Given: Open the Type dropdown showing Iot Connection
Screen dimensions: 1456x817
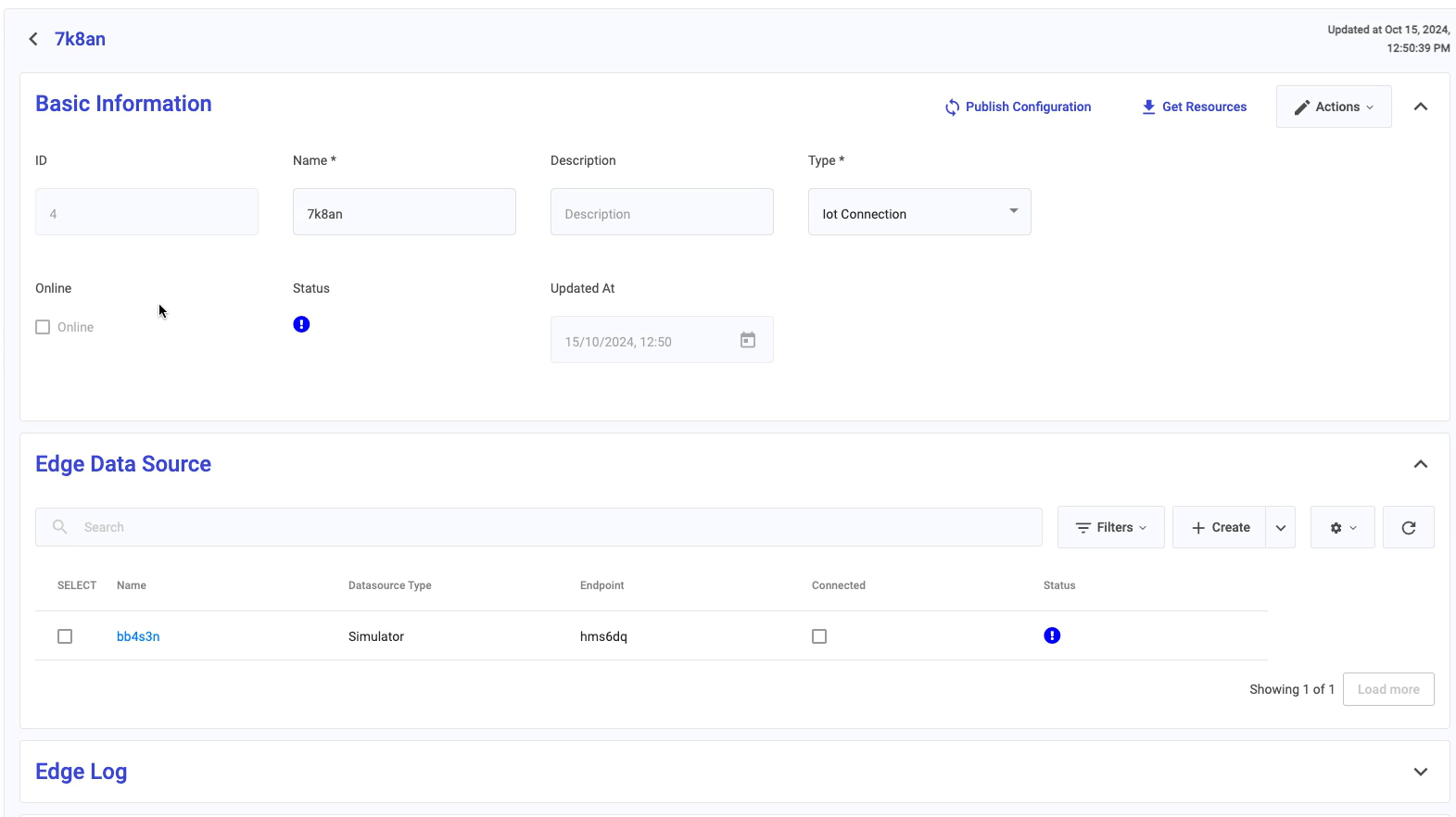Looking at the screenshot, I should coord(918,212).
